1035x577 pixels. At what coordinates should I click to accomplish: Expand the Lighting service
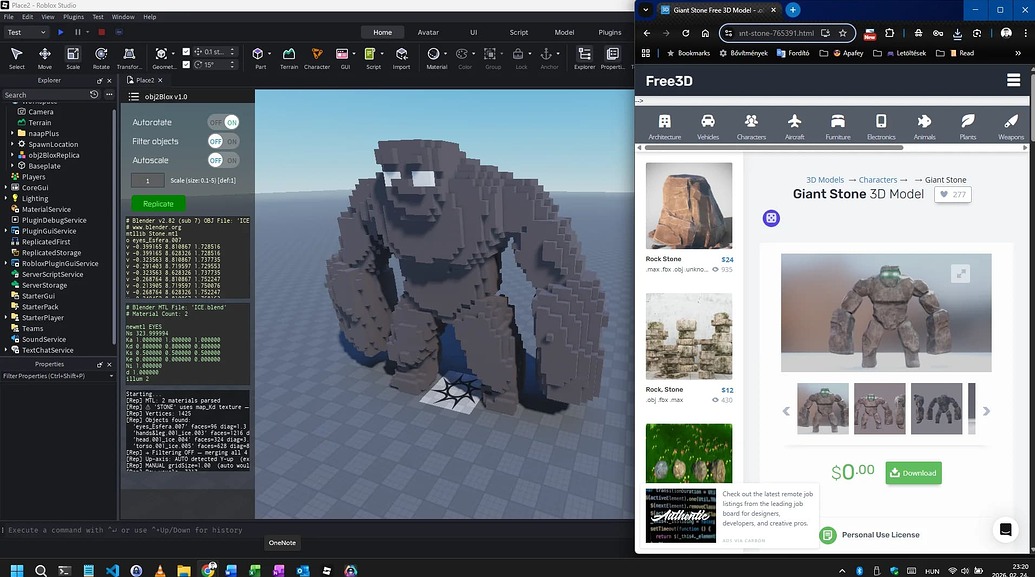pyautogui.click(x=6, y=198)
